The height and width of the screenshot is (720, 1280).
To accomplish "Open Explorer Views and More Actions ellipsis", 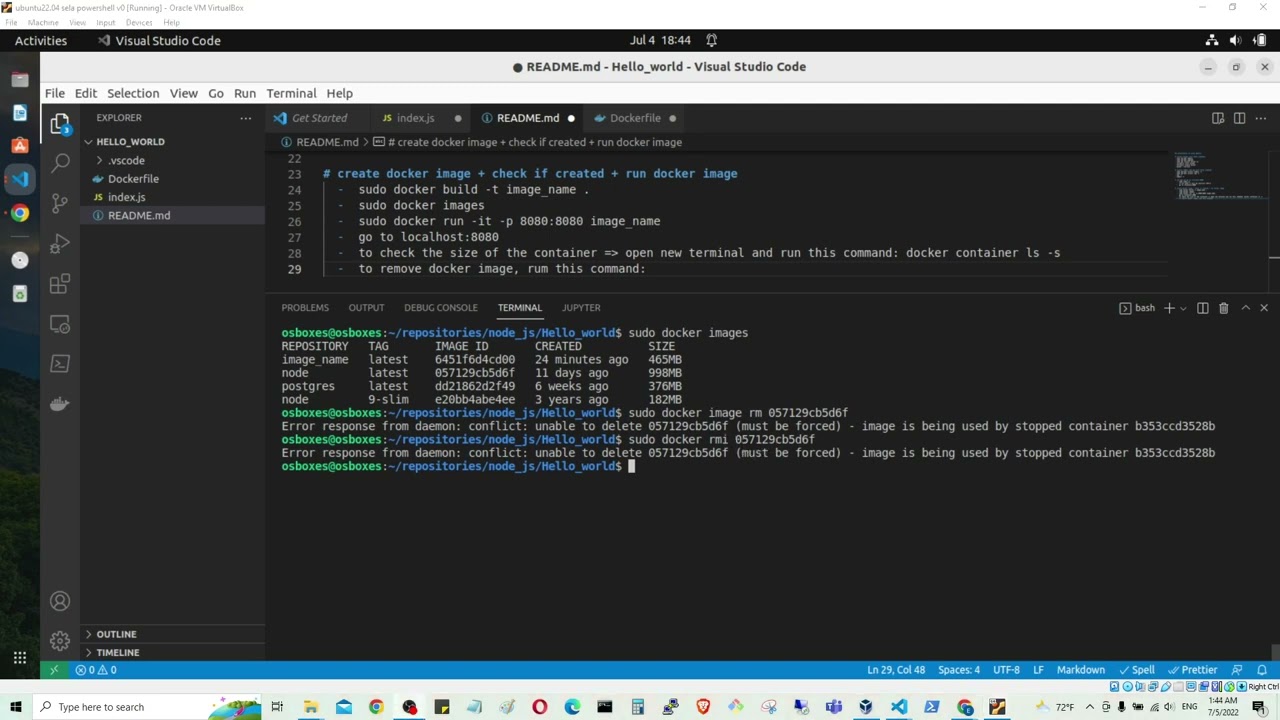I will pos(245,118).
